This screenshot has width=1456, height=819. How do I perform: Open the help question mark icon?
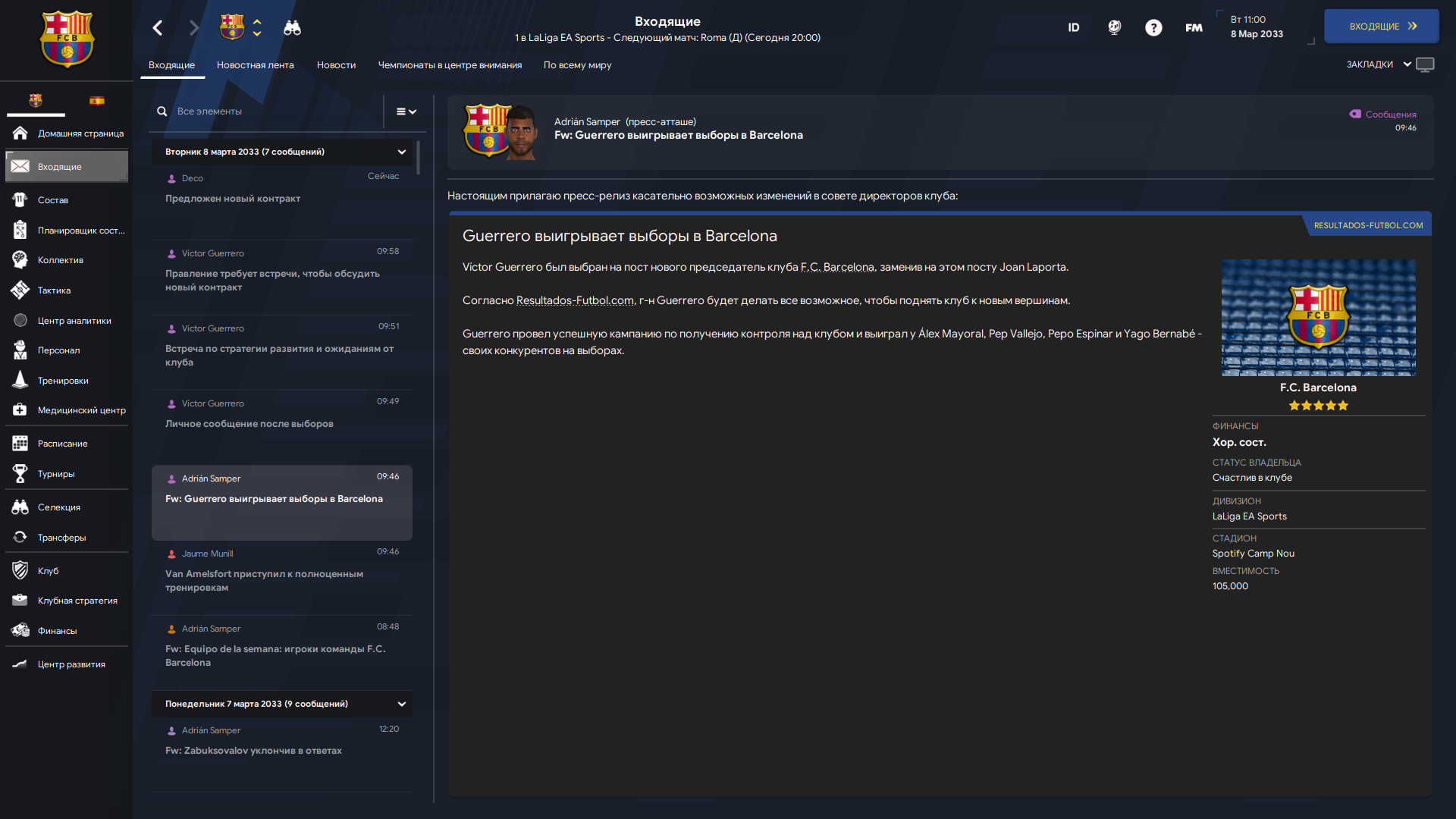point(1153,28)
